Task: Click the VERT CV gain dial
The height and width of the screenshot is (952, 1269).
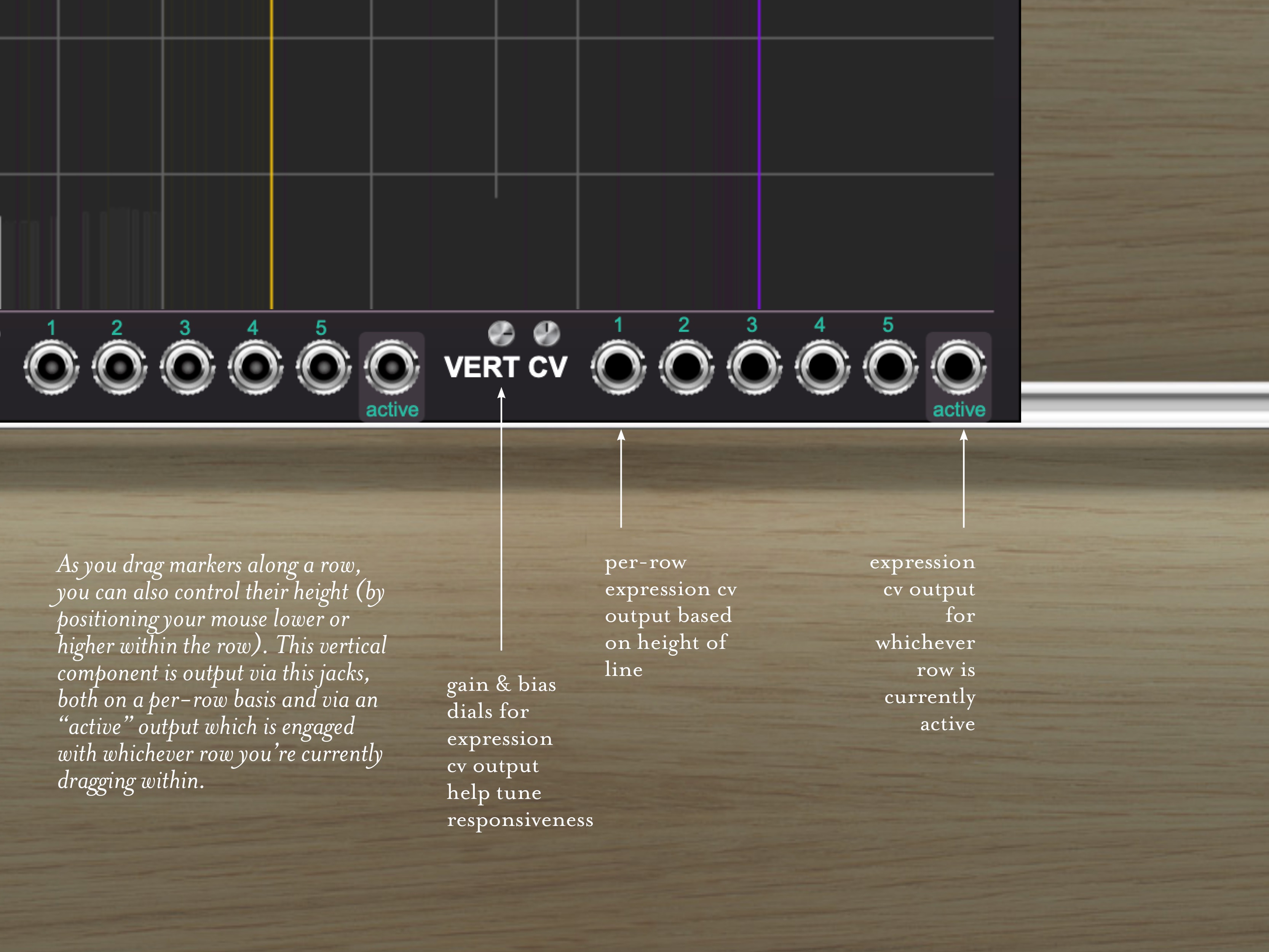Action: point(501,334)
